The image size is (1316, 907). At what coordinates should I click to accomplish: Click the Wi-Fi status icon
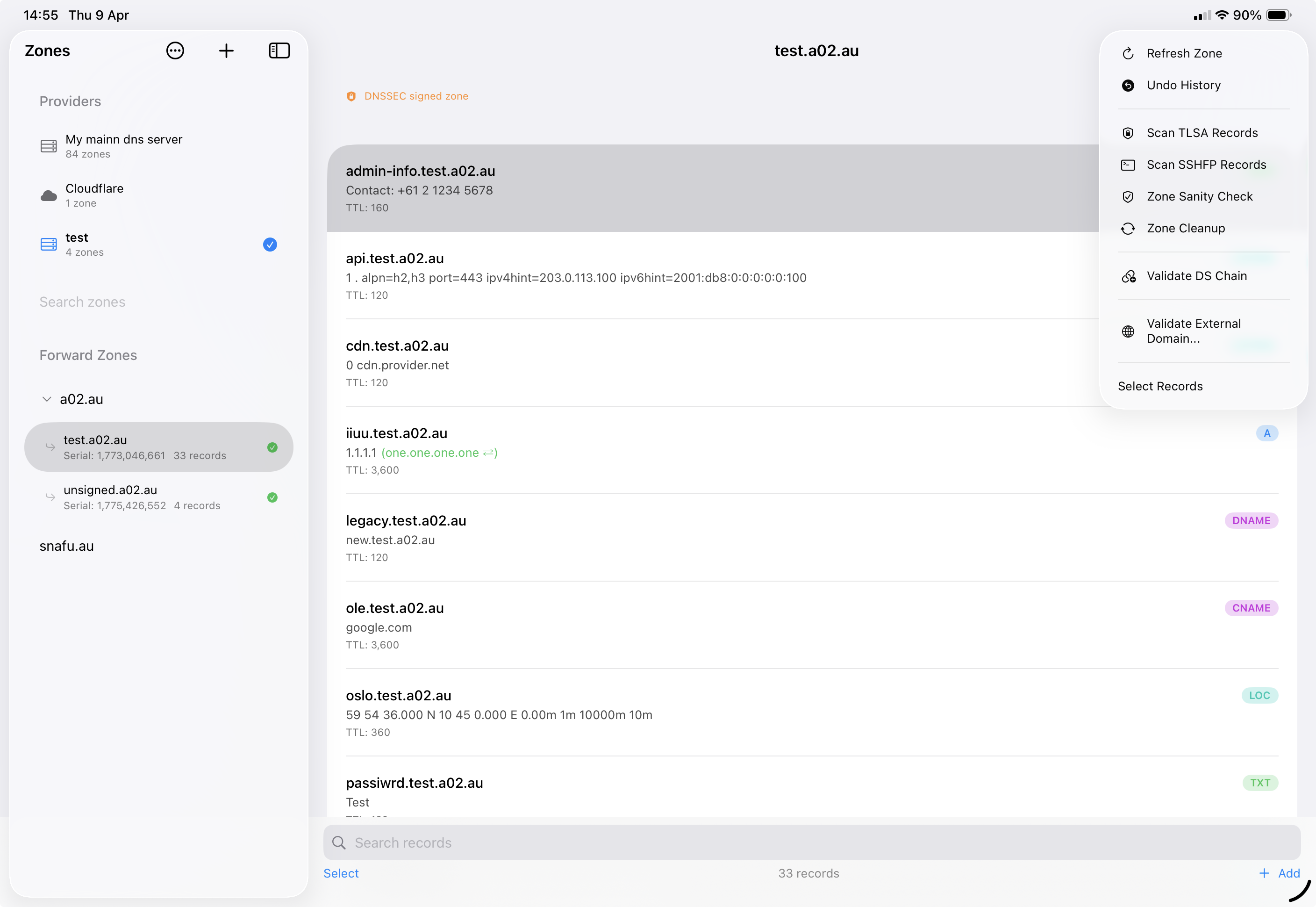1222,15
